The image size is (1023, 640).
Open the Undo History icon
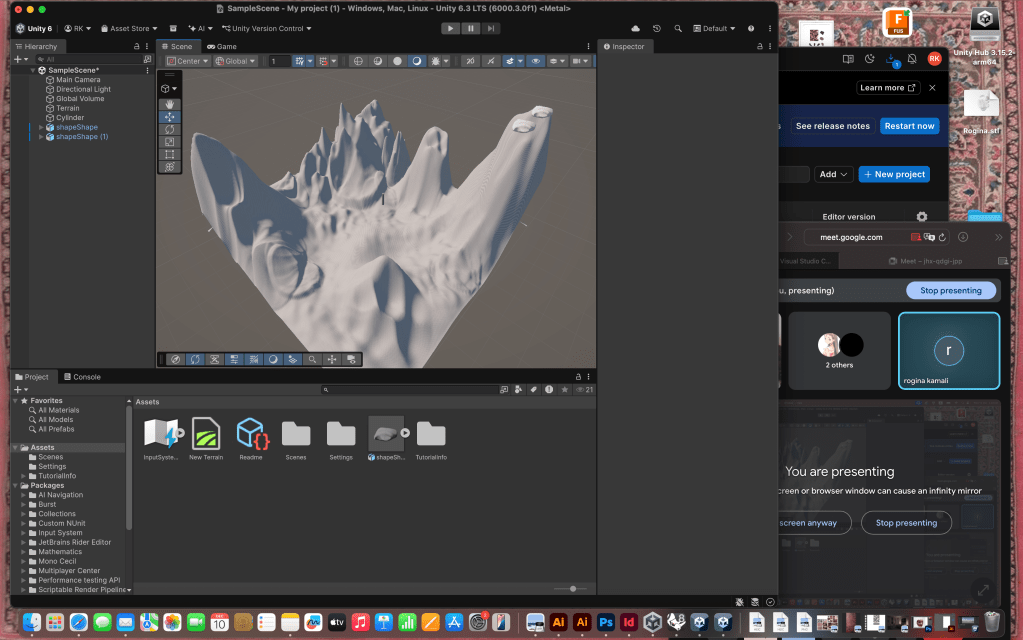[656, 28]
